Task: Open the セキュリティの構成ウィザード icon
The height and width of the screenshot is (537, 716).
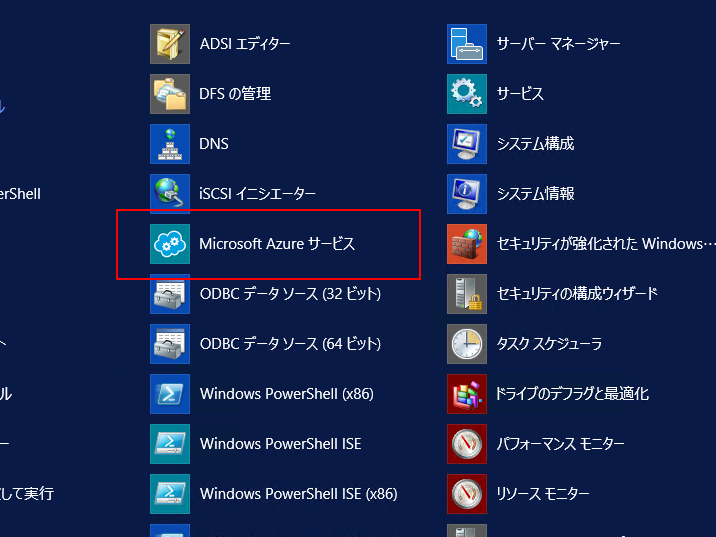Action: pyautogui.click(x=467, y=294)
